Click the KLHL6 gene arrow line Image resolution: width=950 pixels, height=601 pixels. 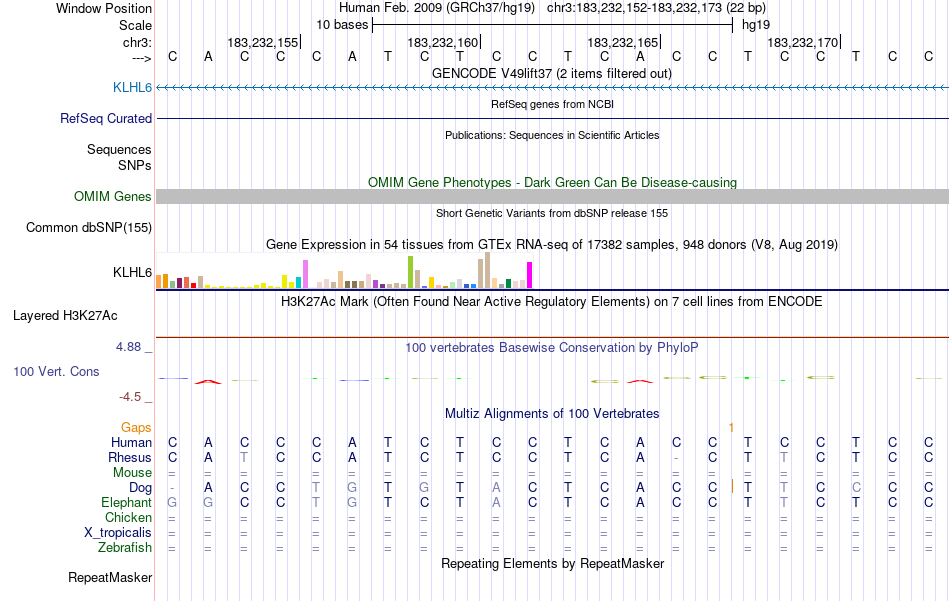point(553,88)
